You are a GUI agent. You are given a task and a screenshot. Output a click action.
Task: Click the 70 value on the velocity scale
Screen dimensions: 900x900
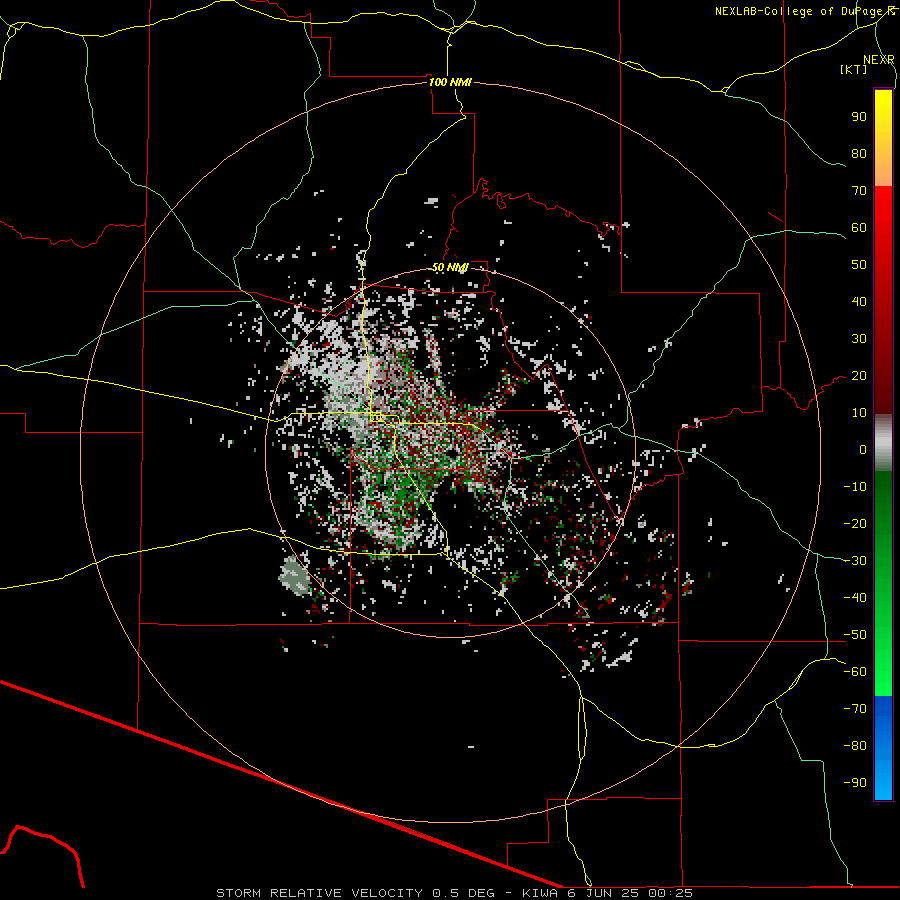coord(859,191)
